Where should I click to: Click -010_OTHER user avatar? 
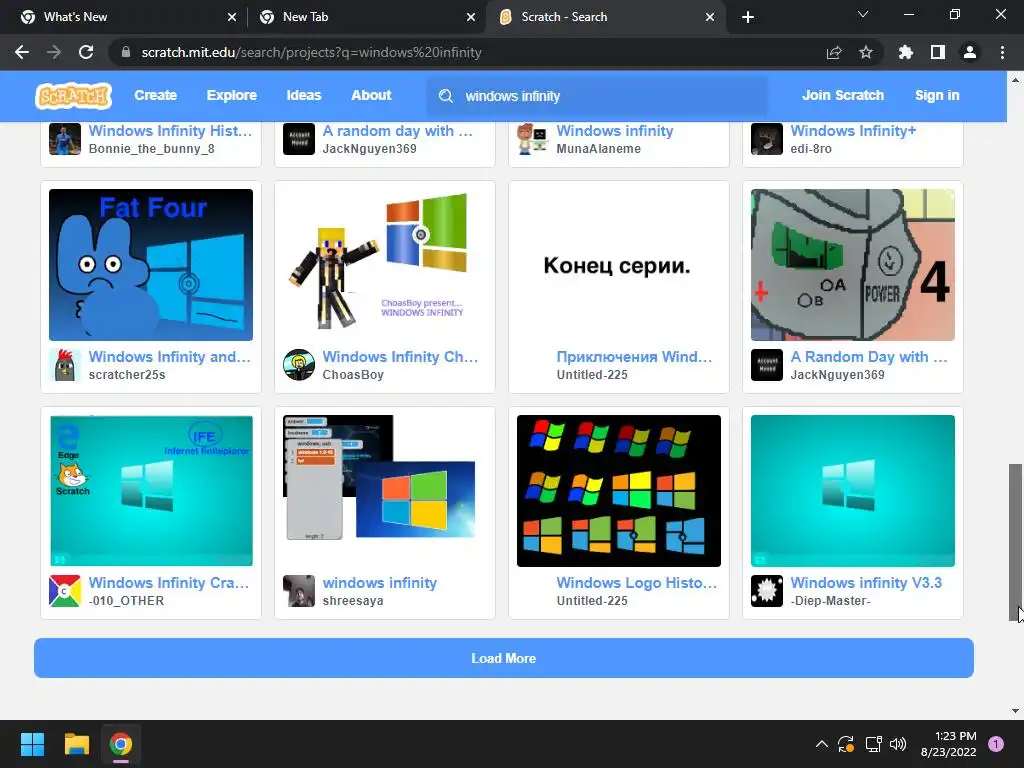click(x=65, y=591)
